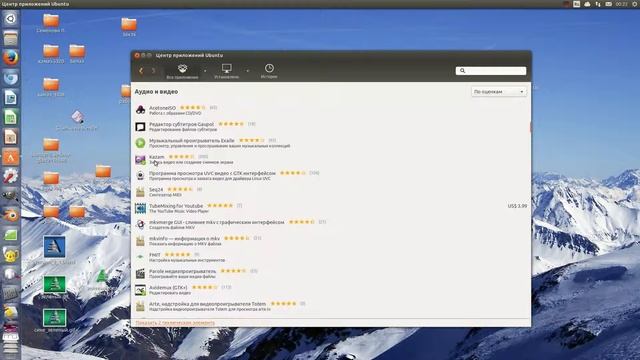
Task: Click the 'Seq24' title text
Action: pos(156,189)
